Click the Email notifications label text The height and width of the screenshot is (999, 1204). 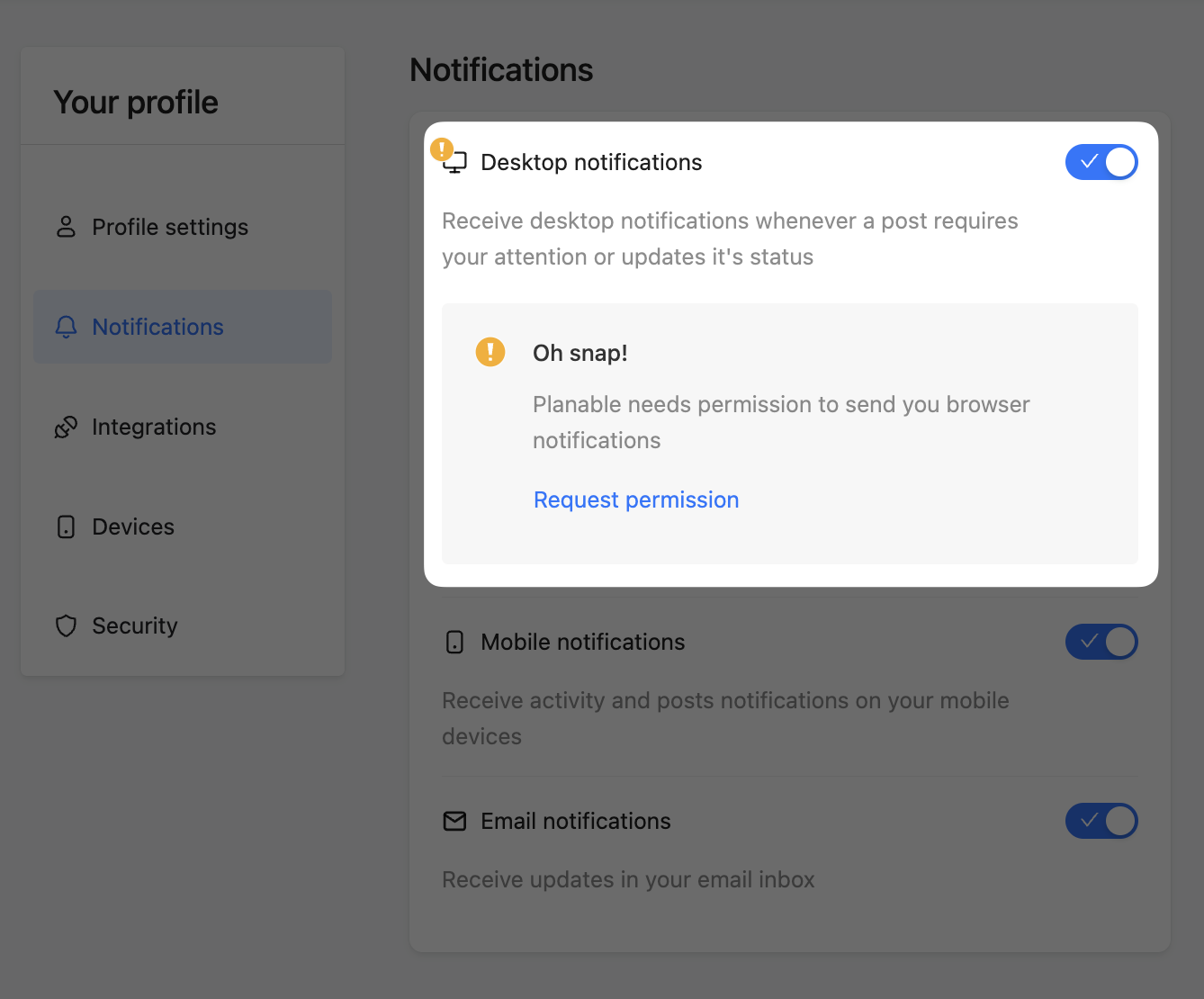point(576,821)
